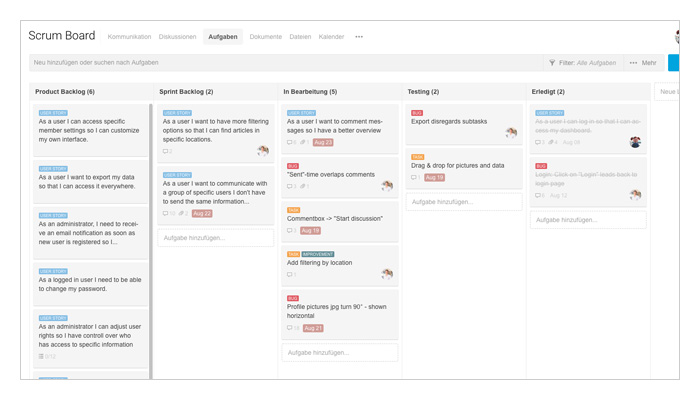This screenshot has height=399, width=700.
Task: Open the more filtering options card
Action: (216, 133)
